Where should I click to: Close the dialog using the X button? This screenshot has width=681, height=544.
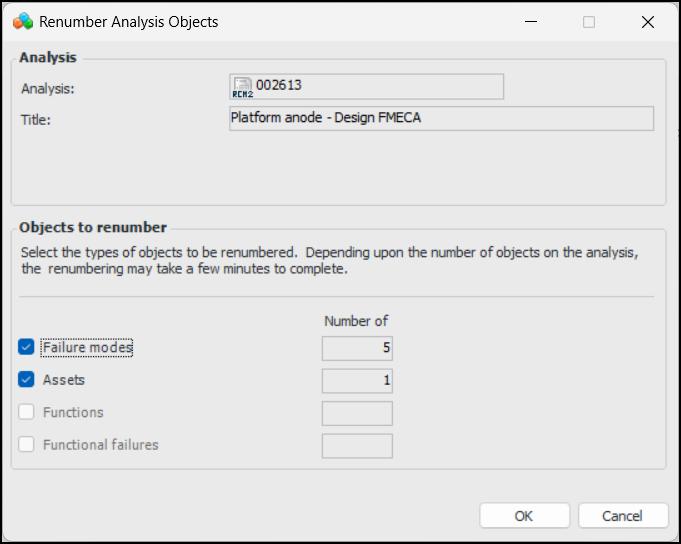click(647, 21)
